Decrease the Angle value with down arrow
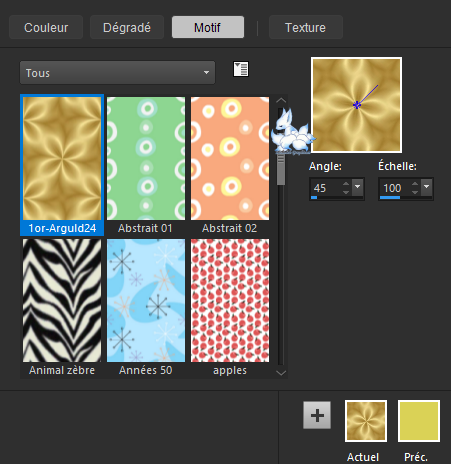Screen dimensions: 451x464 346,192
